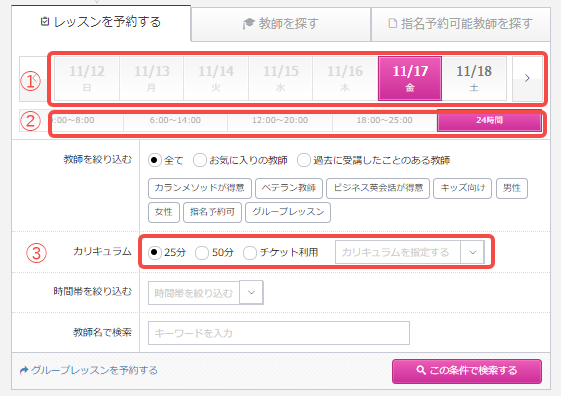
Task: Choose the time range ending at 8:00
Action: coord(72,121)
